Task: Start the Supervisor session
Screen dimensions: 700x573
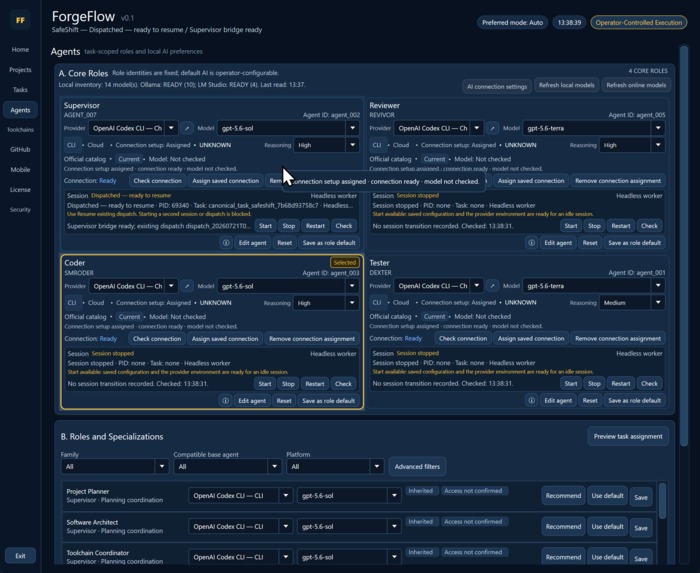Action: tap(265, 226)
